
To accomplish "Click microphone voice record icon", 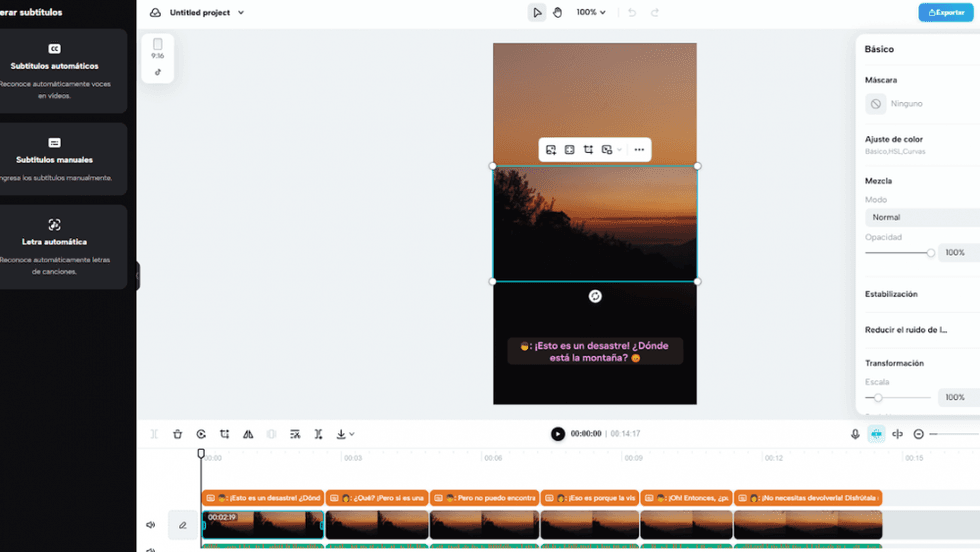I will (x=855, y=434).
